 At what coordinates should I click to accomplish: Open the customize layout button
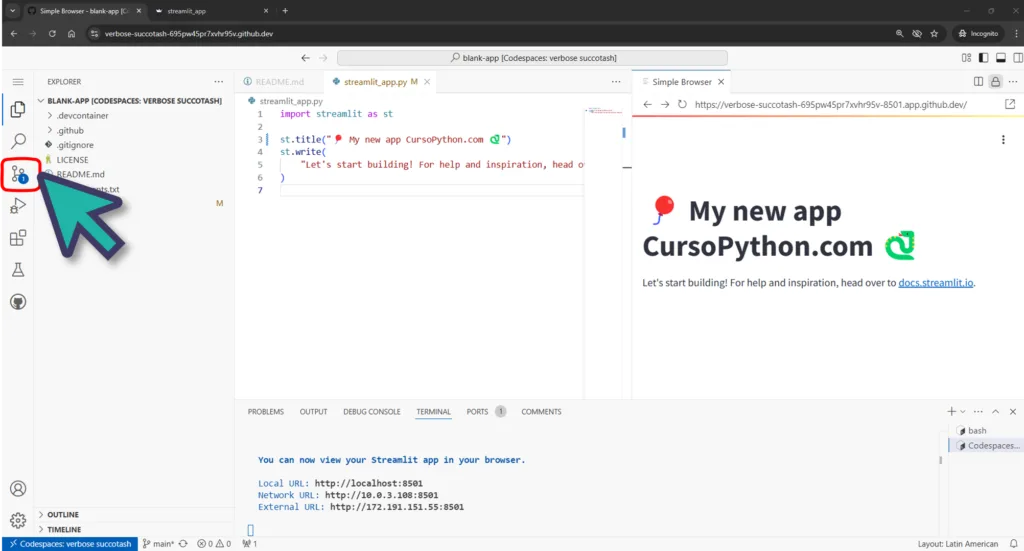[x=967, y=58]
